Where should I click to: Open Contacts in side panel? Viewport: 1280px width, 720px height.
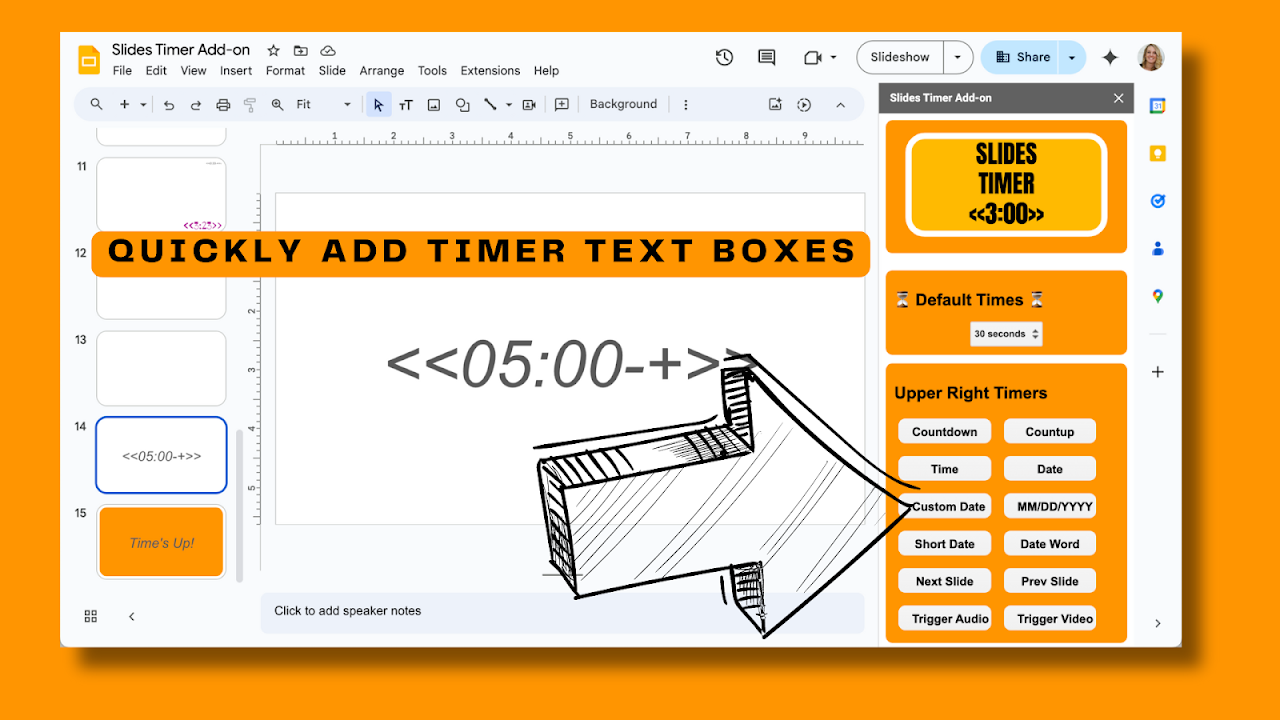point(1158,248)
